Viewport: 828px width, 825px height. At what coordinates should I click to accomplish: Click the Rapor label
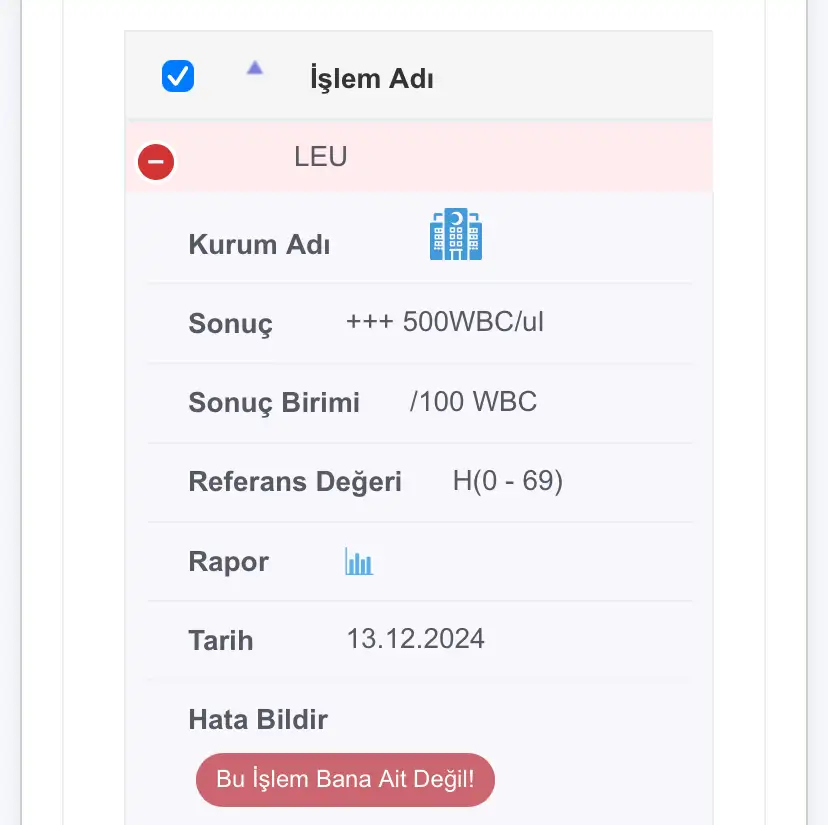point(229,561)
